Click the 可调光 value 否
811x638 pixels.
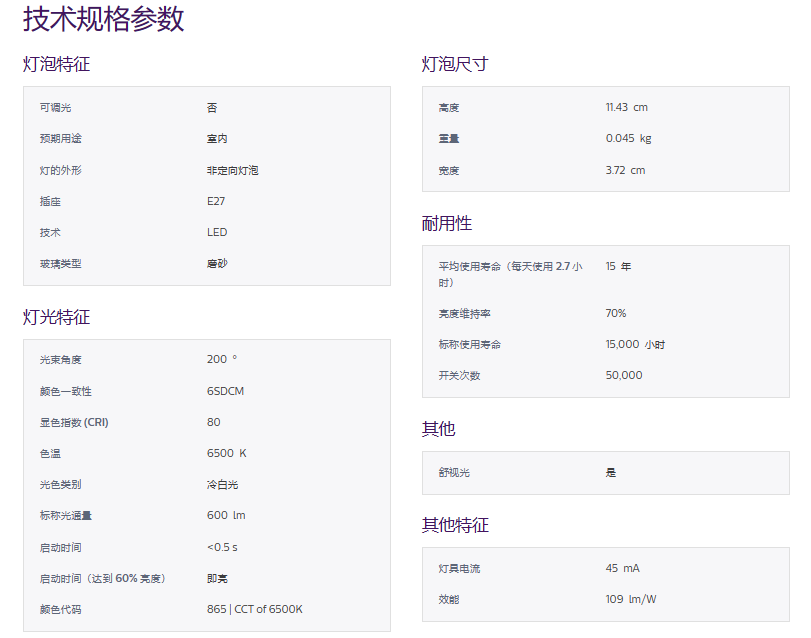point(212,108)
